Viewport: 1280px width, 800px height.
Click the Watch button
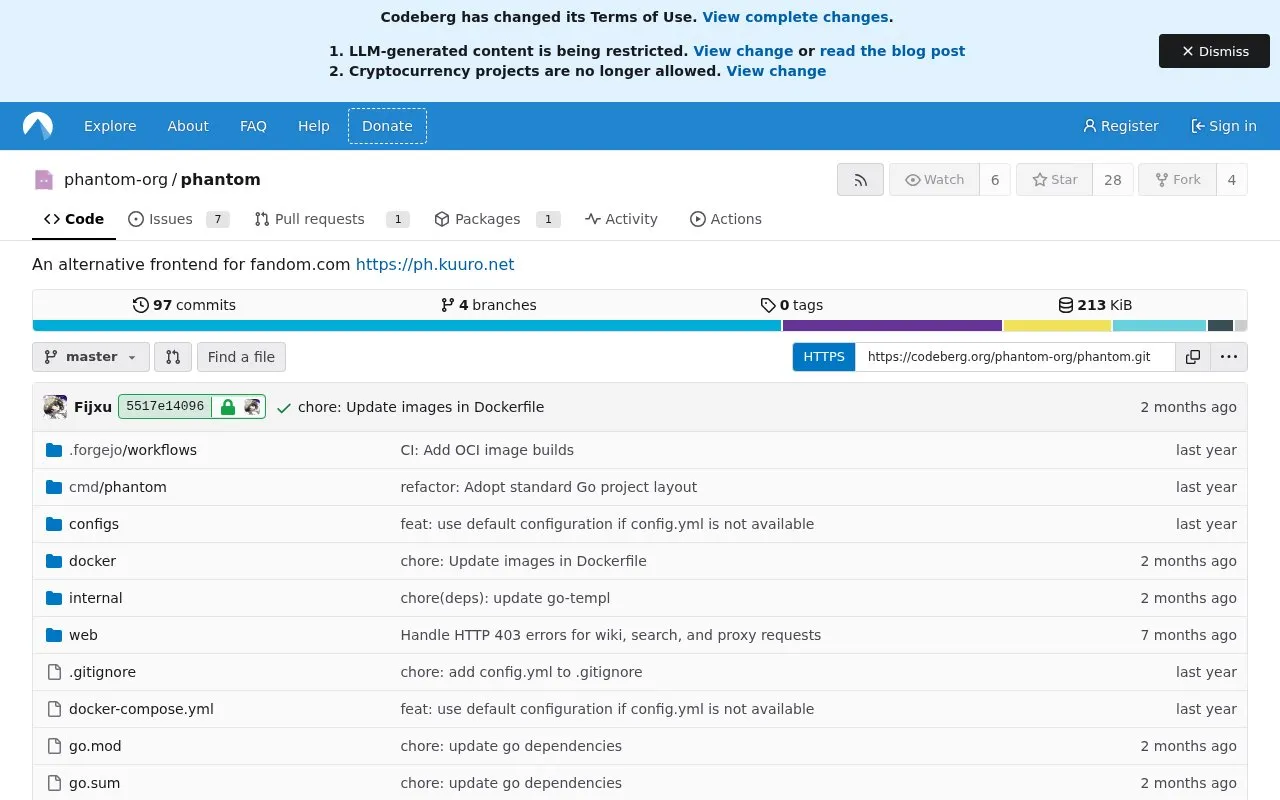934,180
